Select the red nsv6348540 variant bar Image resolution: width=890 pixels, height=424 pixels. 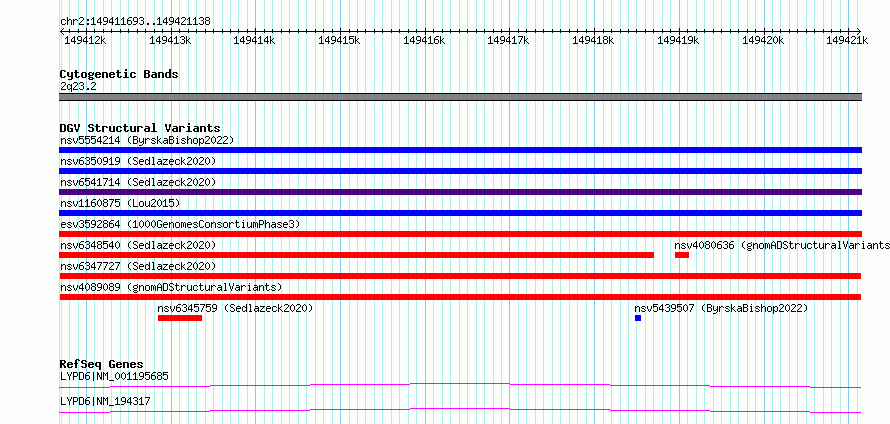coord(356,255)
